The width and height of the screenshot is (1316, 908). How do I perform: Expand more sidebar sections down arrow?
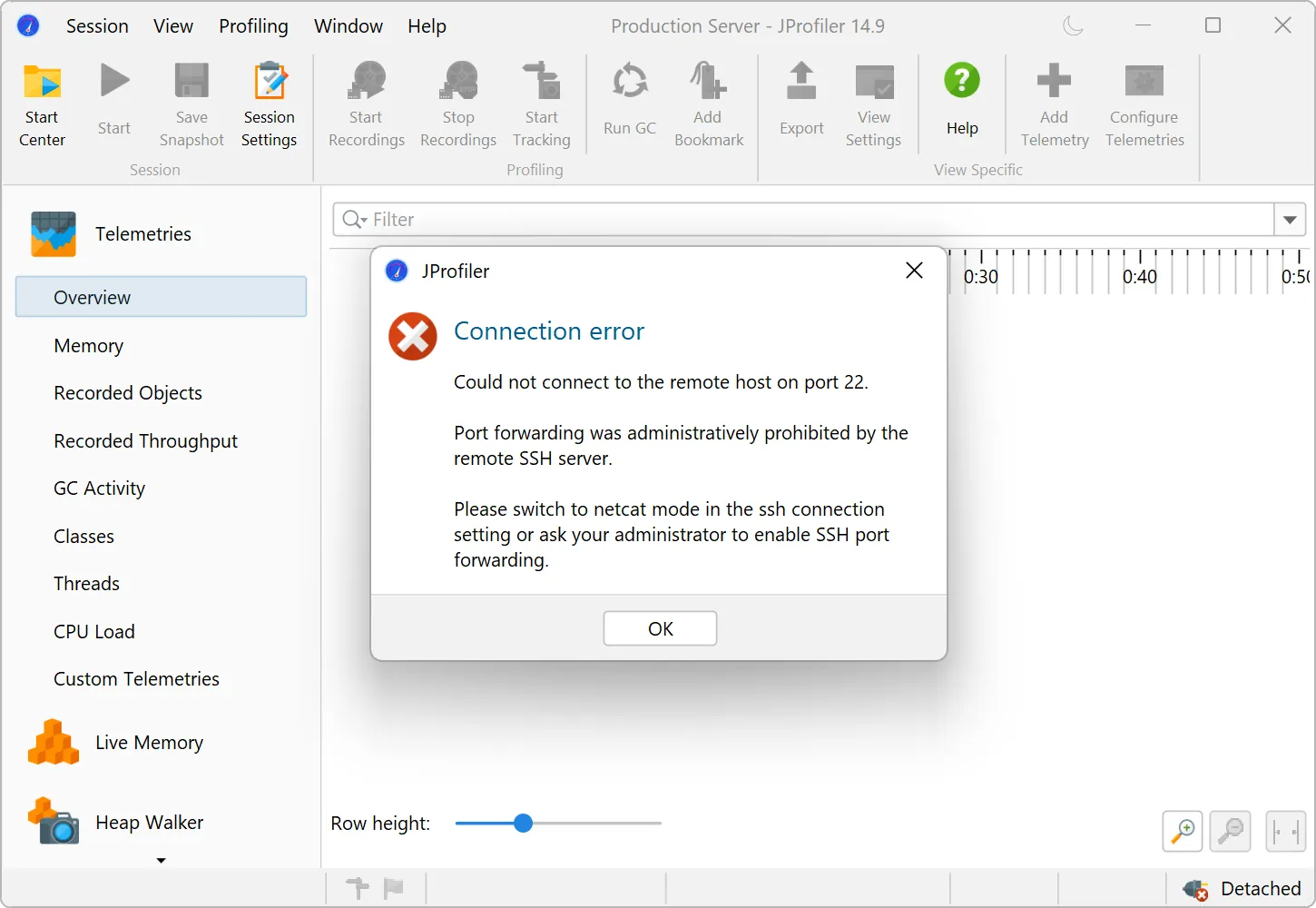[161, 860]
